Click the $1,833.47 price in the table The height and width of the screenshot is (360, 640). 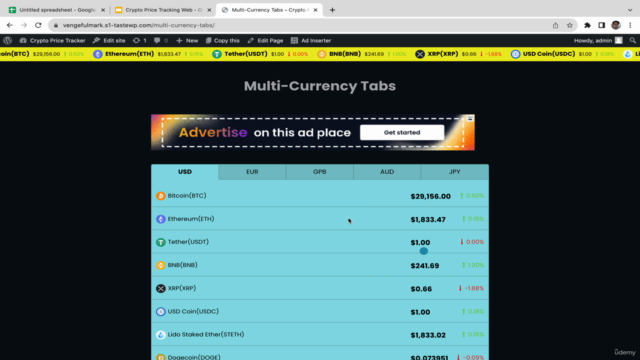[428, 220]
